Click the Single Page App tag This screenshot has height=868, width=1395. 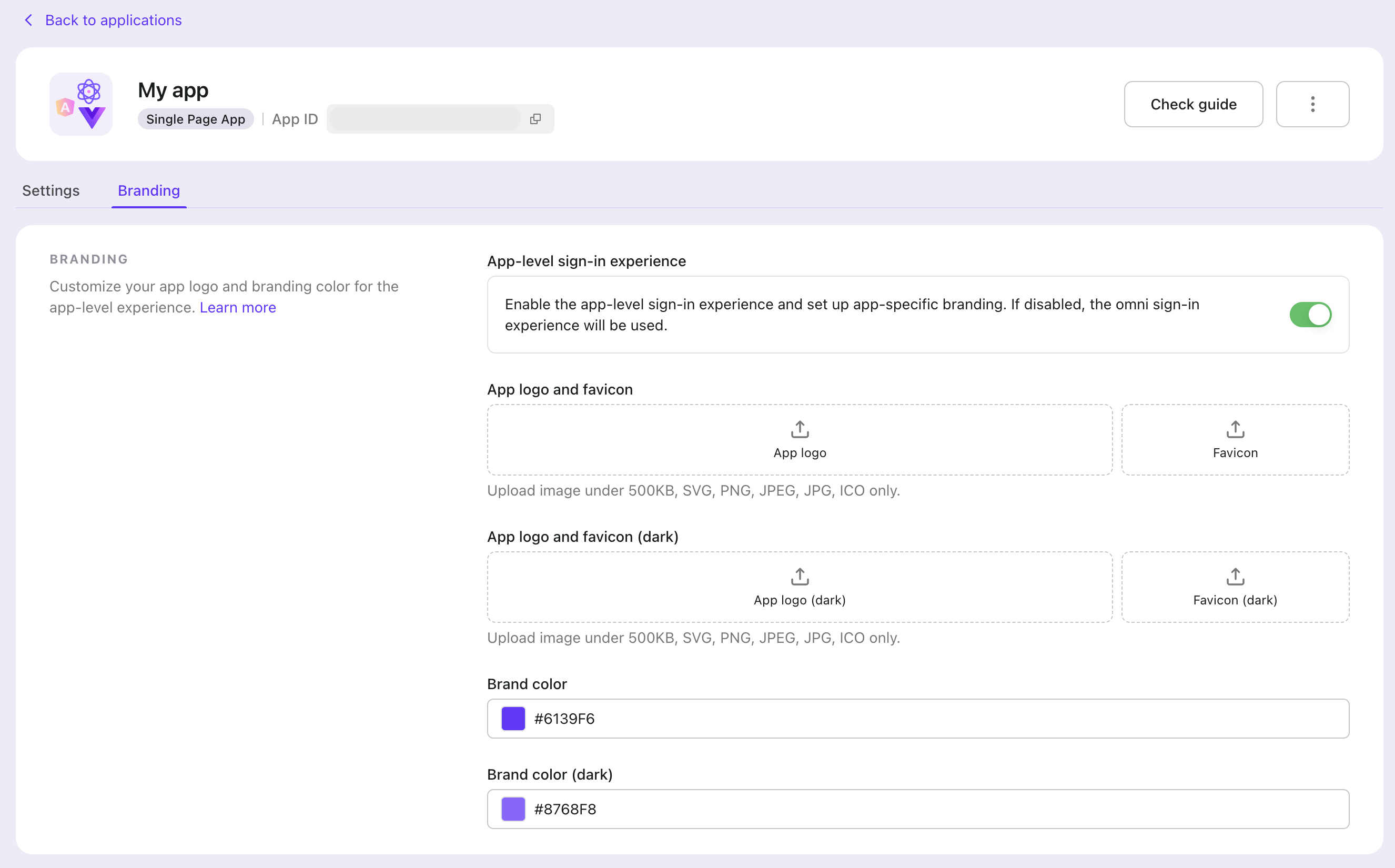point(196,119)
